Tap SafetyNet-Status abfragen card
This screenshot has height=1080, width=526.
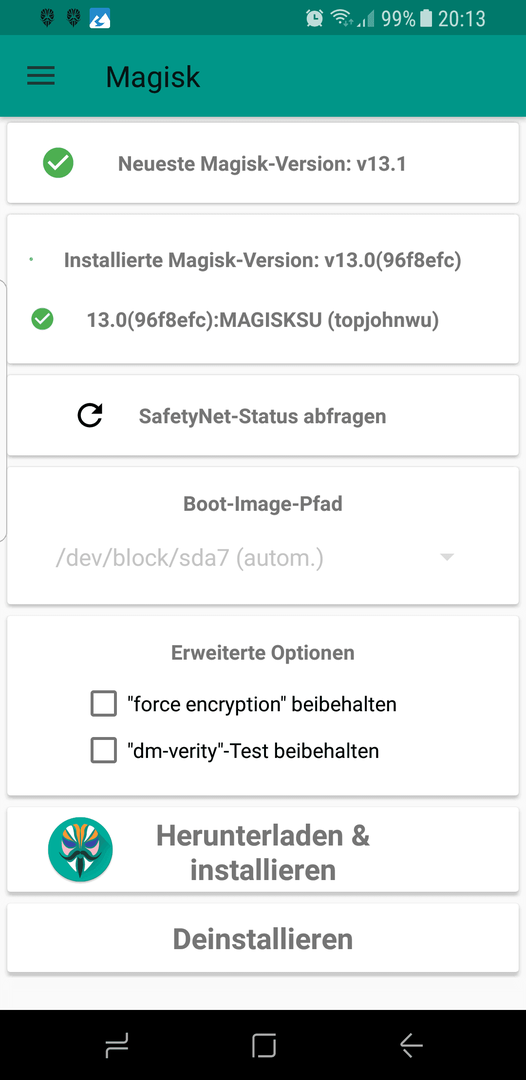click(263, 415)
